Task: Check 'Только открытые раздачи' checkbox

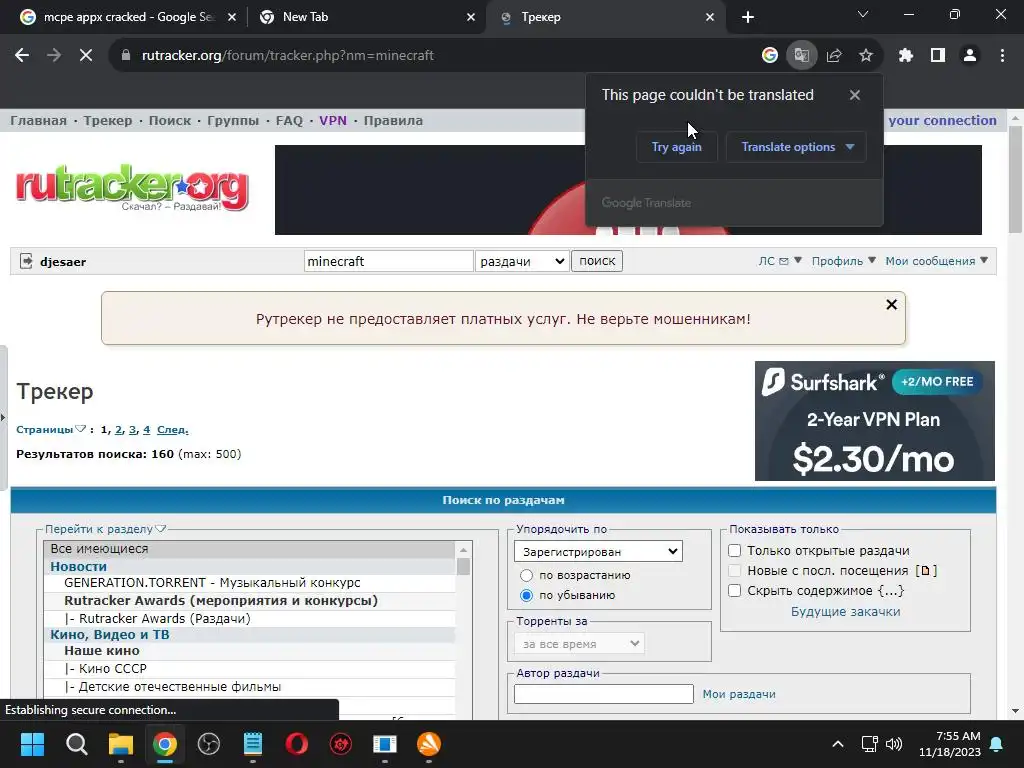Action: click(735, 551)
